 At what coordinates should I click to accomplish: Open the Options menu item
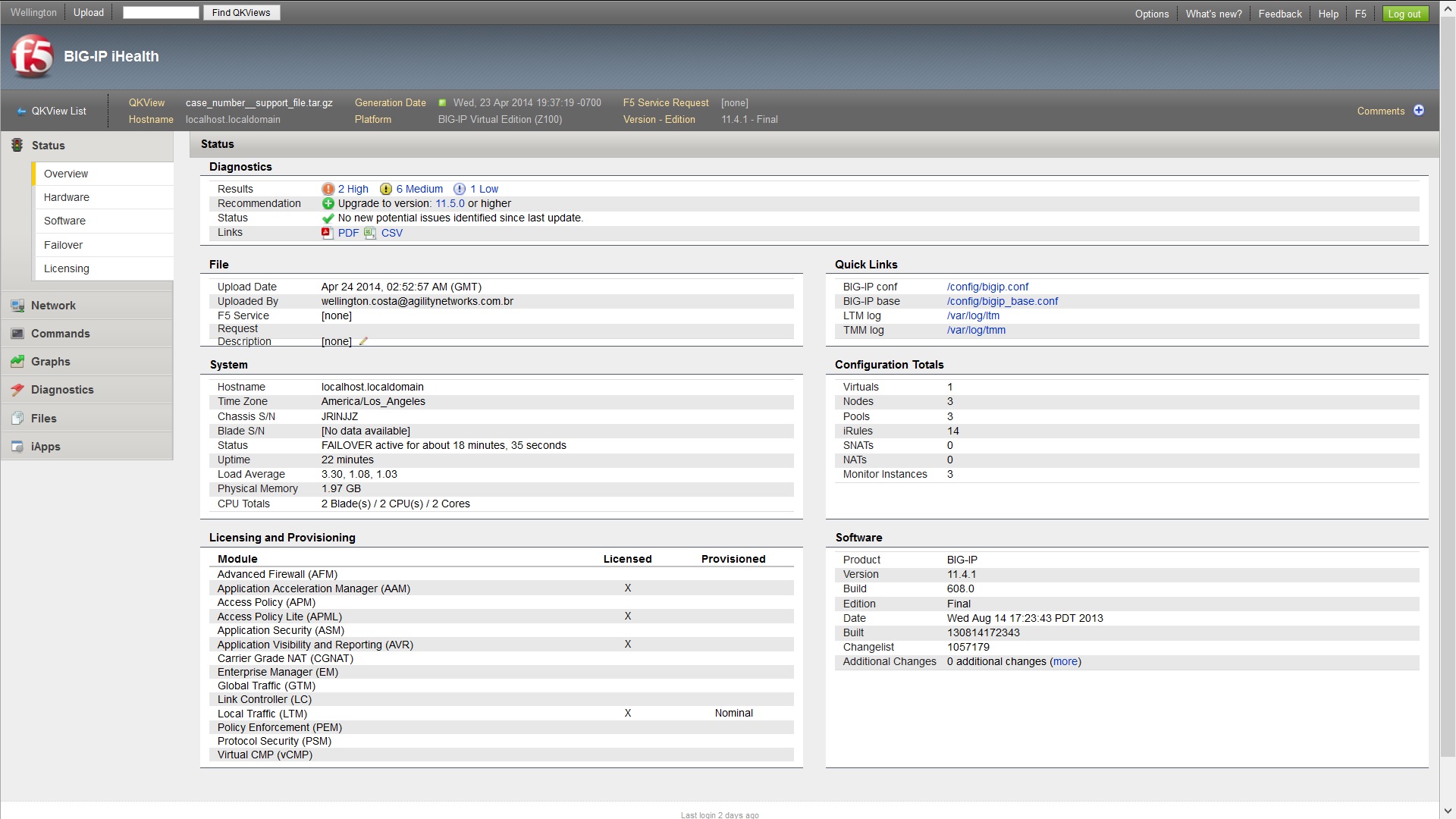point(1151,14)
